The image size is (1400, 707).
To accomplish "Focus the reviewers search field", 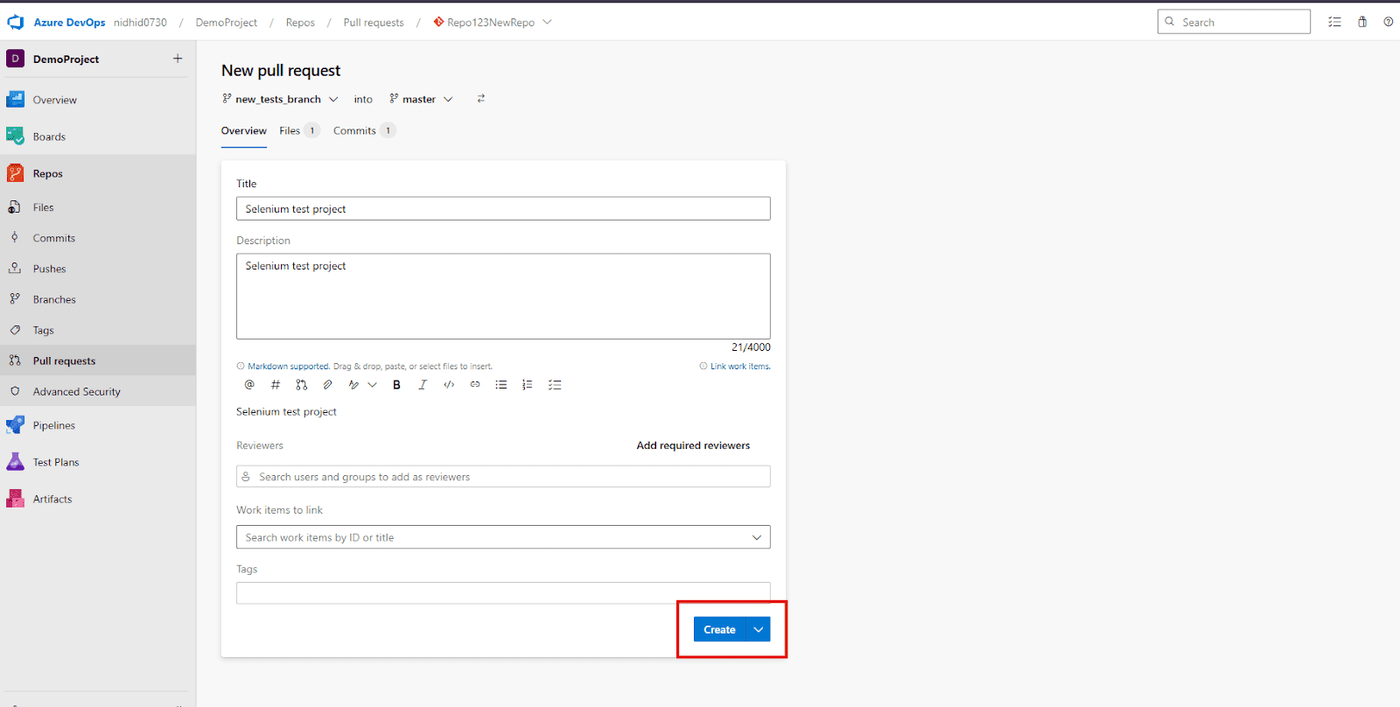I will coord(503,477).
